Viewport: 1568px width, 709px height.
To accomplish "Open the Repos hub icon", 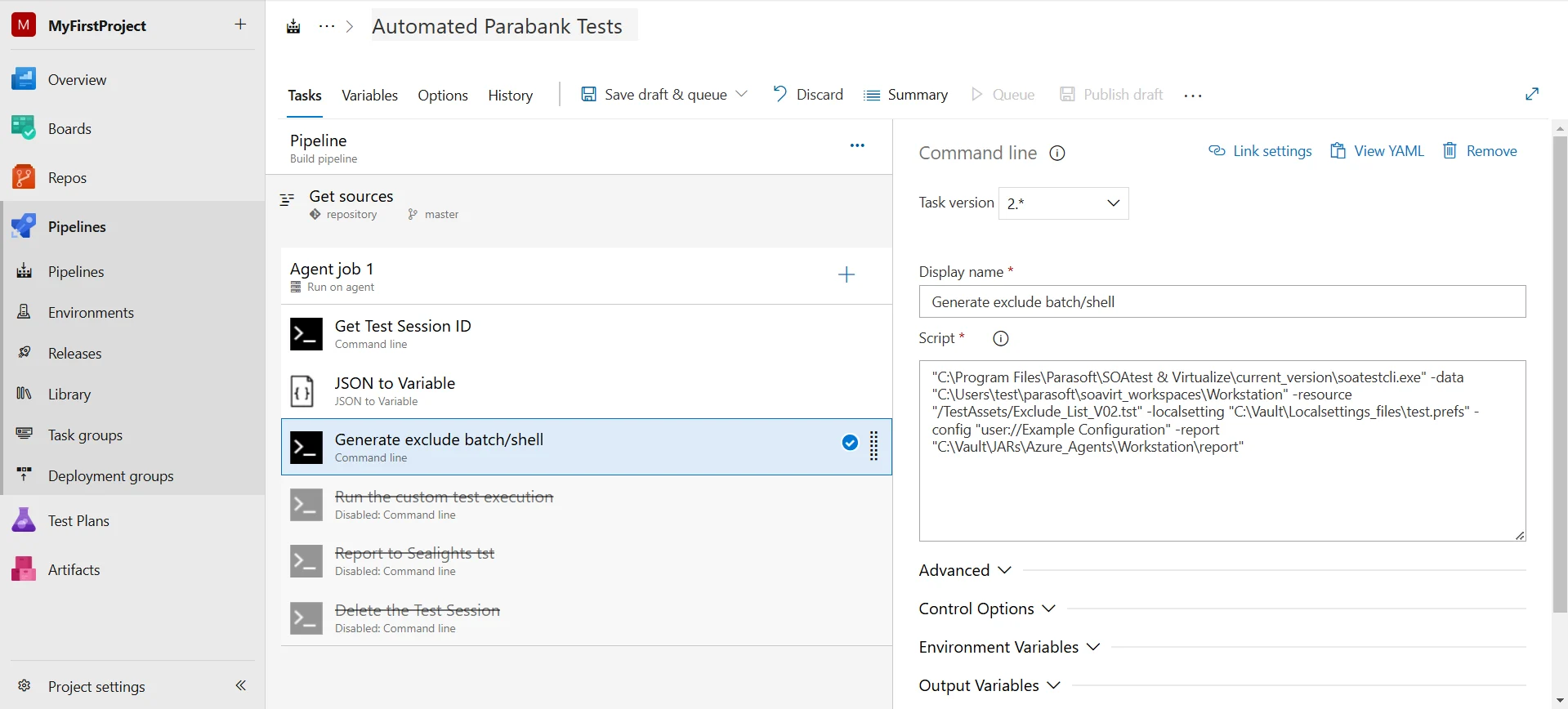I will (24, 177).
